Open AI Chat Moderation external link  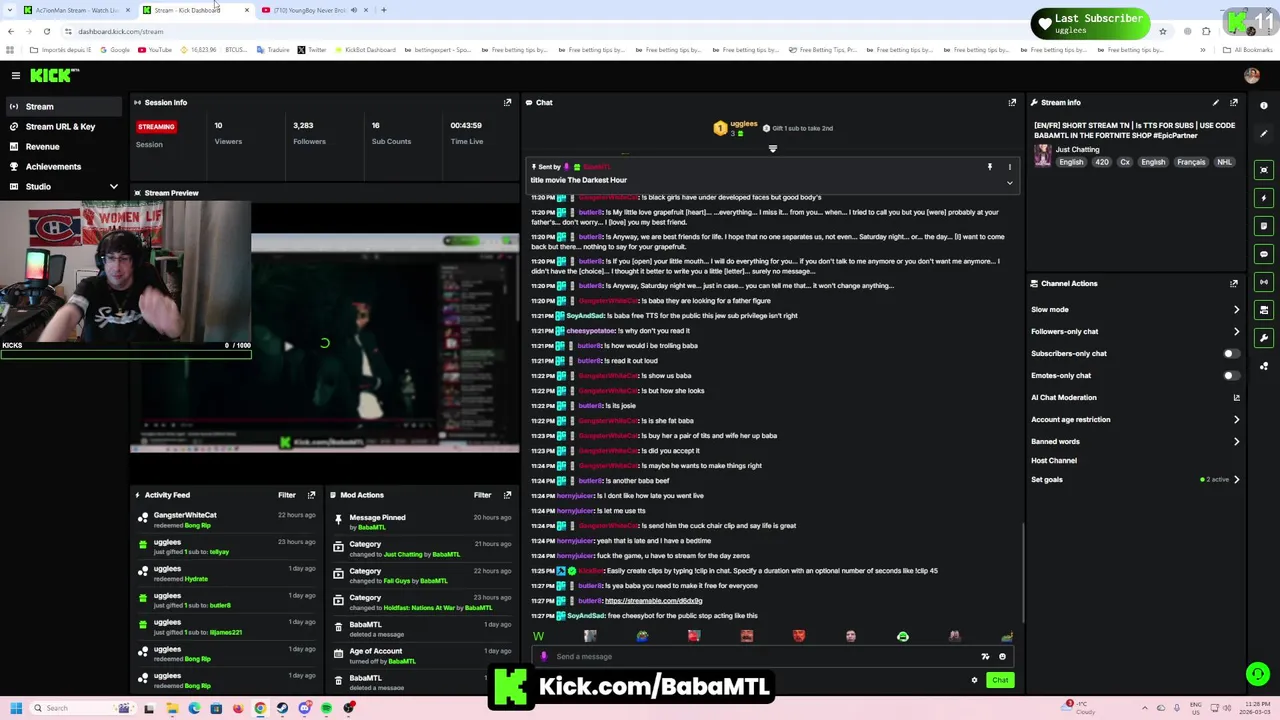coord(1237,397)
